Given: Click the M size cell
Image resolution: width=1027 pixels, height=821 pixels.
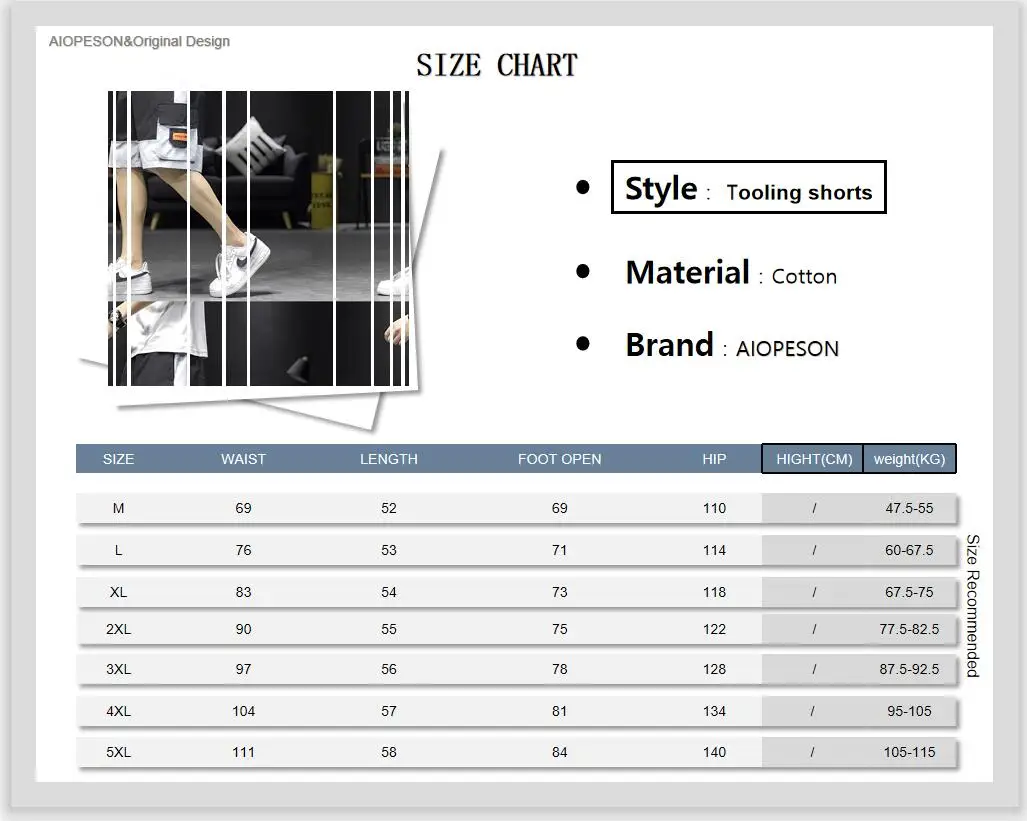Looking at the screenshot, I should pyautogui.click(x=119, y=508).
